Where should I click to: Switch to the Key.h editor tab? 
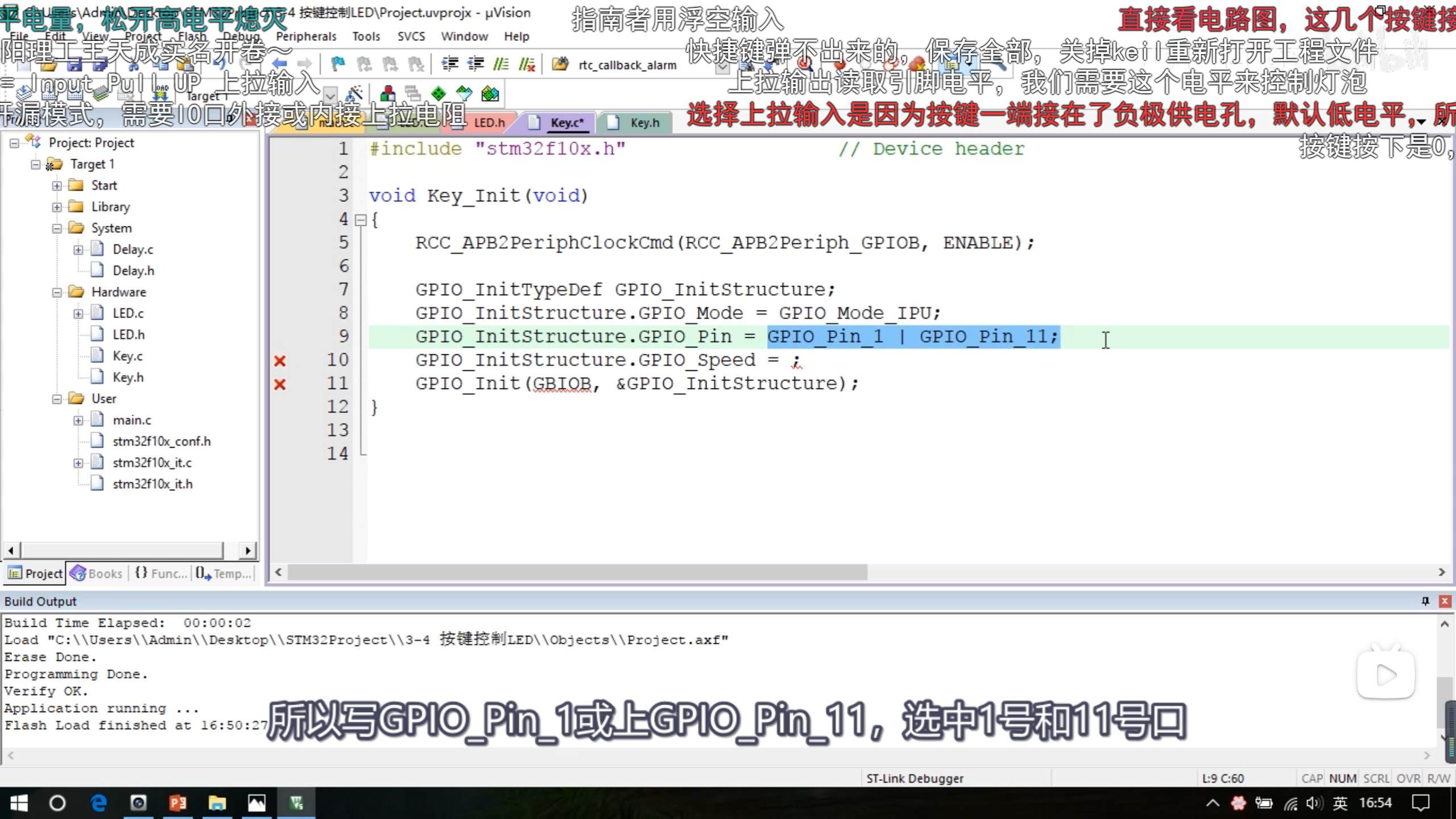click(644, 123)
